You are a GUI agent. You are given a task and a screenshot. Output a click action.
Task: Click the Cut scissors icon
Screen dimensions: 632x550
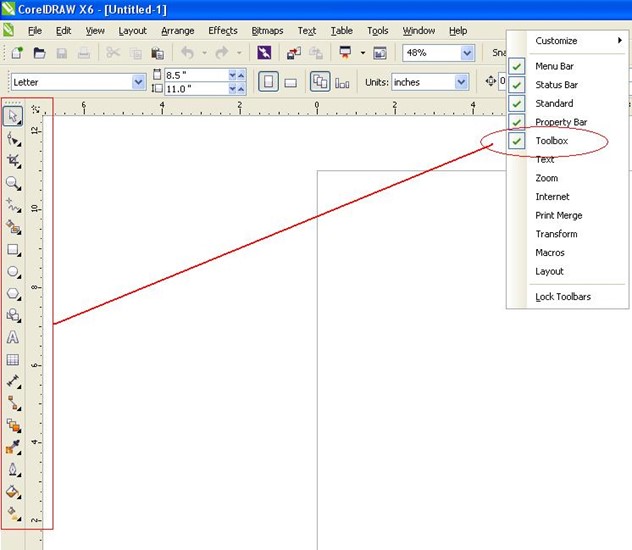pos(113,53)
